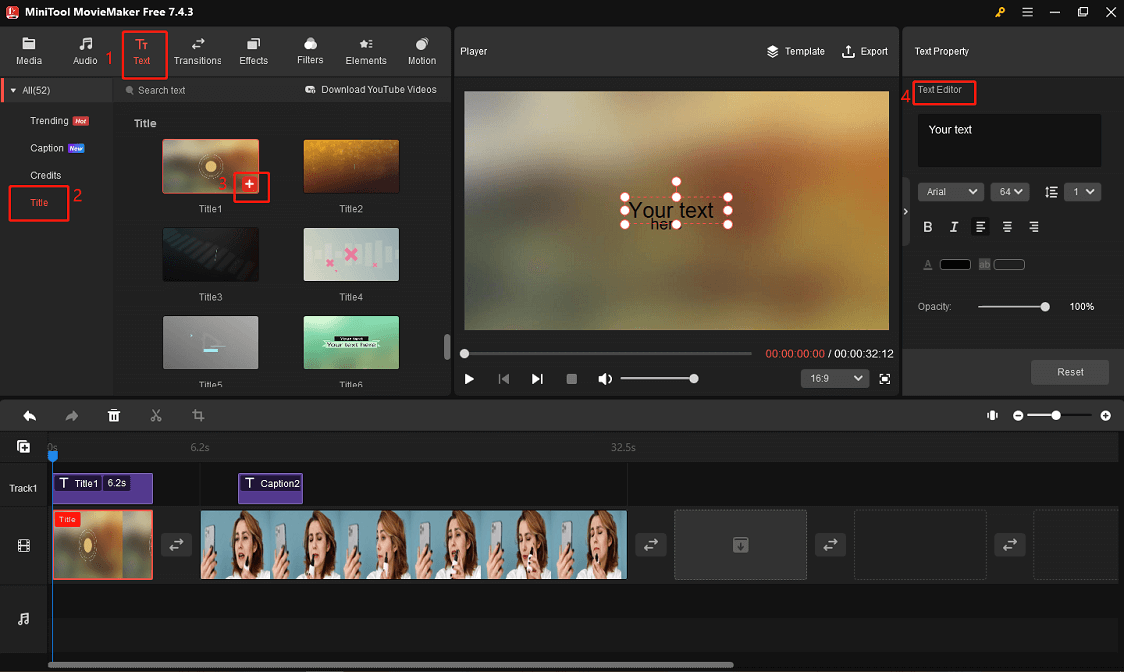Image resolution: width=1124 pixels, height=672 pixels.
Task: Click the player progress bar
Action: [x=607, y=354]
